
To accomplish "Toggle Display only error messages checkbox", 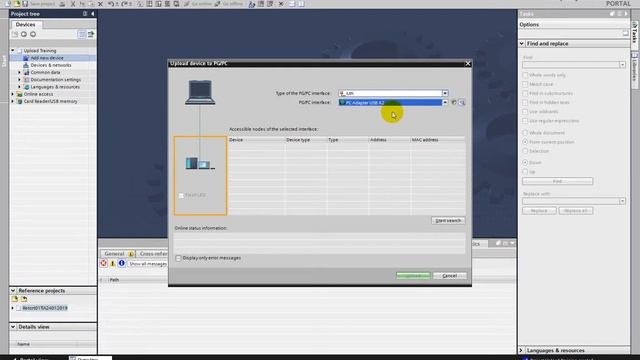I will tap(178, 258).
